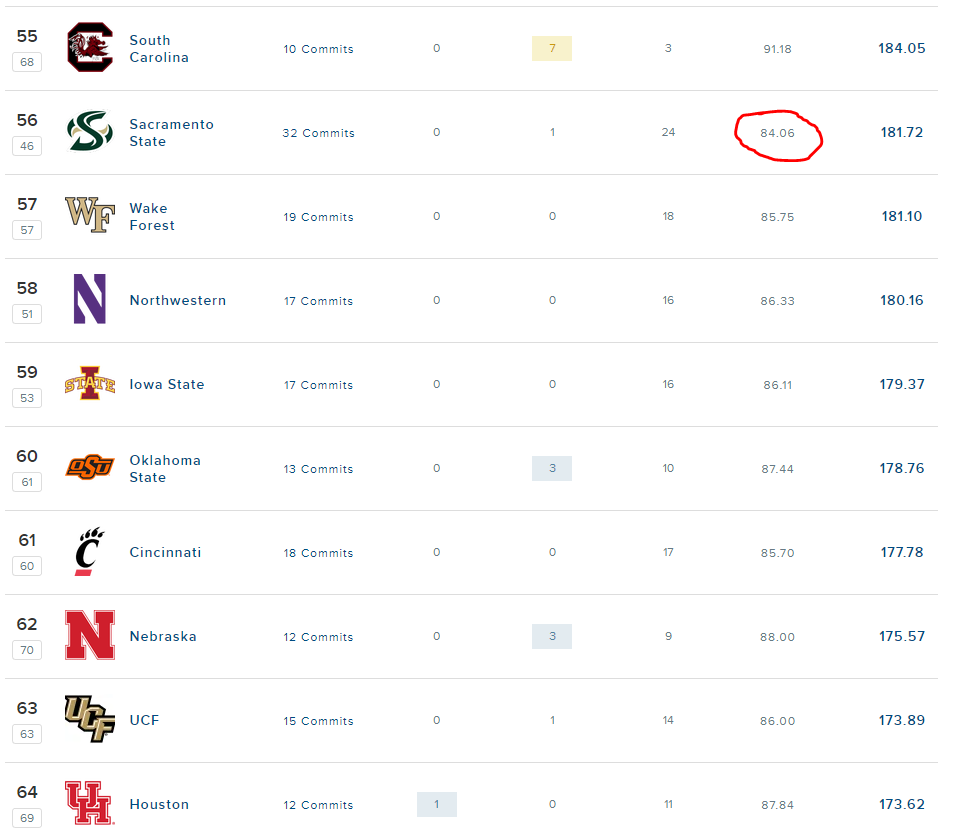Click the Cincinnati Bearcats logo

(89, 551)
